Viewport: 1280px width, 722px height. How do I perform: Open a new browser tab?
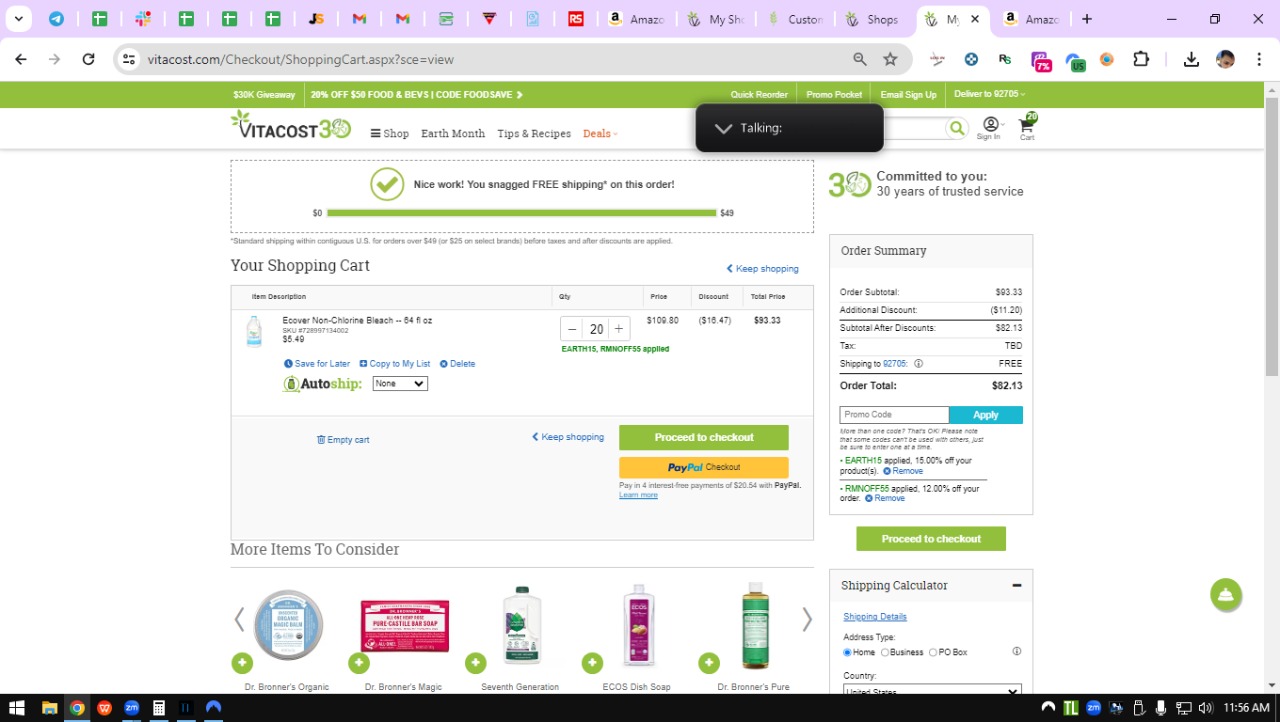(1087, 19)
